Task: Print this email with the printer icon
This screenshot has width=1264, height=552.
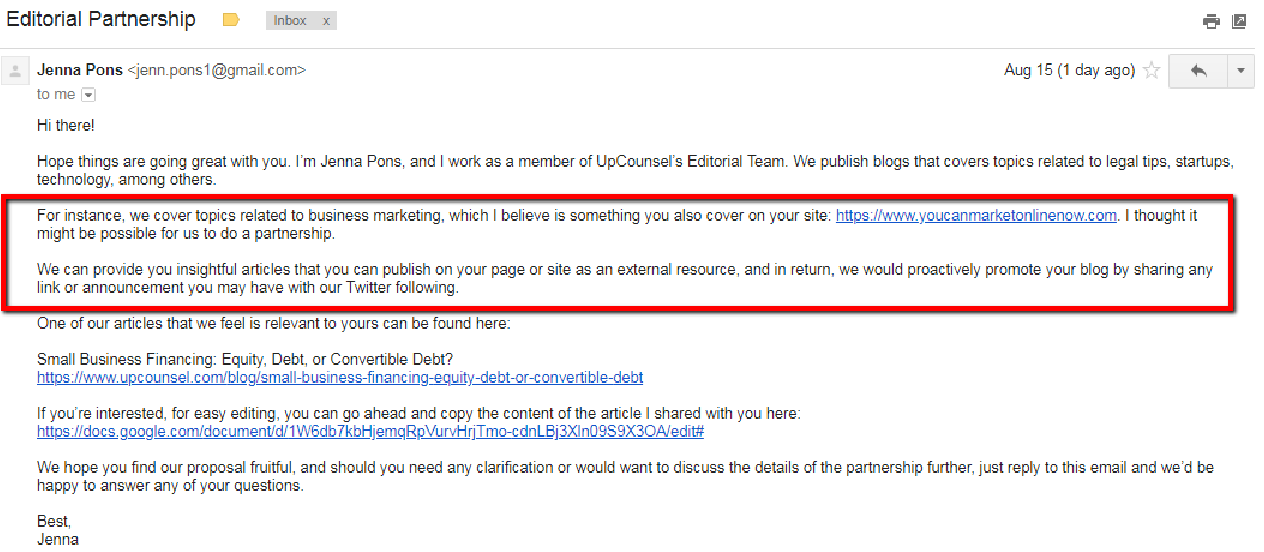Action: (1212, 21)
